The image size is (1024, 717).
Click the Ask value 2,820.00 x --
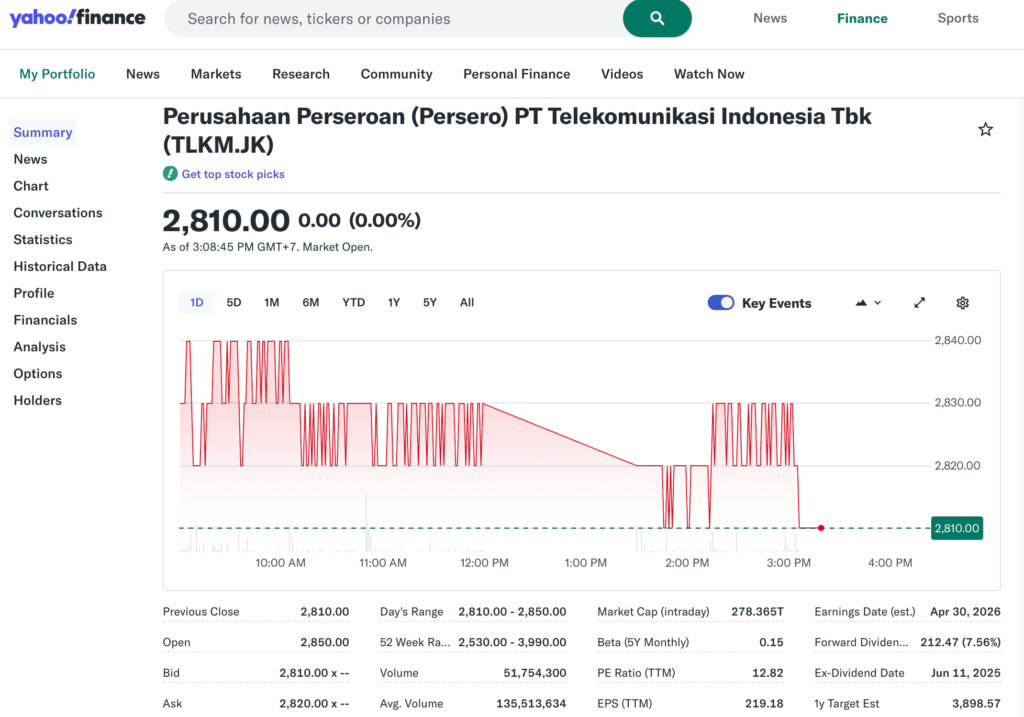pyautogui.click(x=314, y=703)
